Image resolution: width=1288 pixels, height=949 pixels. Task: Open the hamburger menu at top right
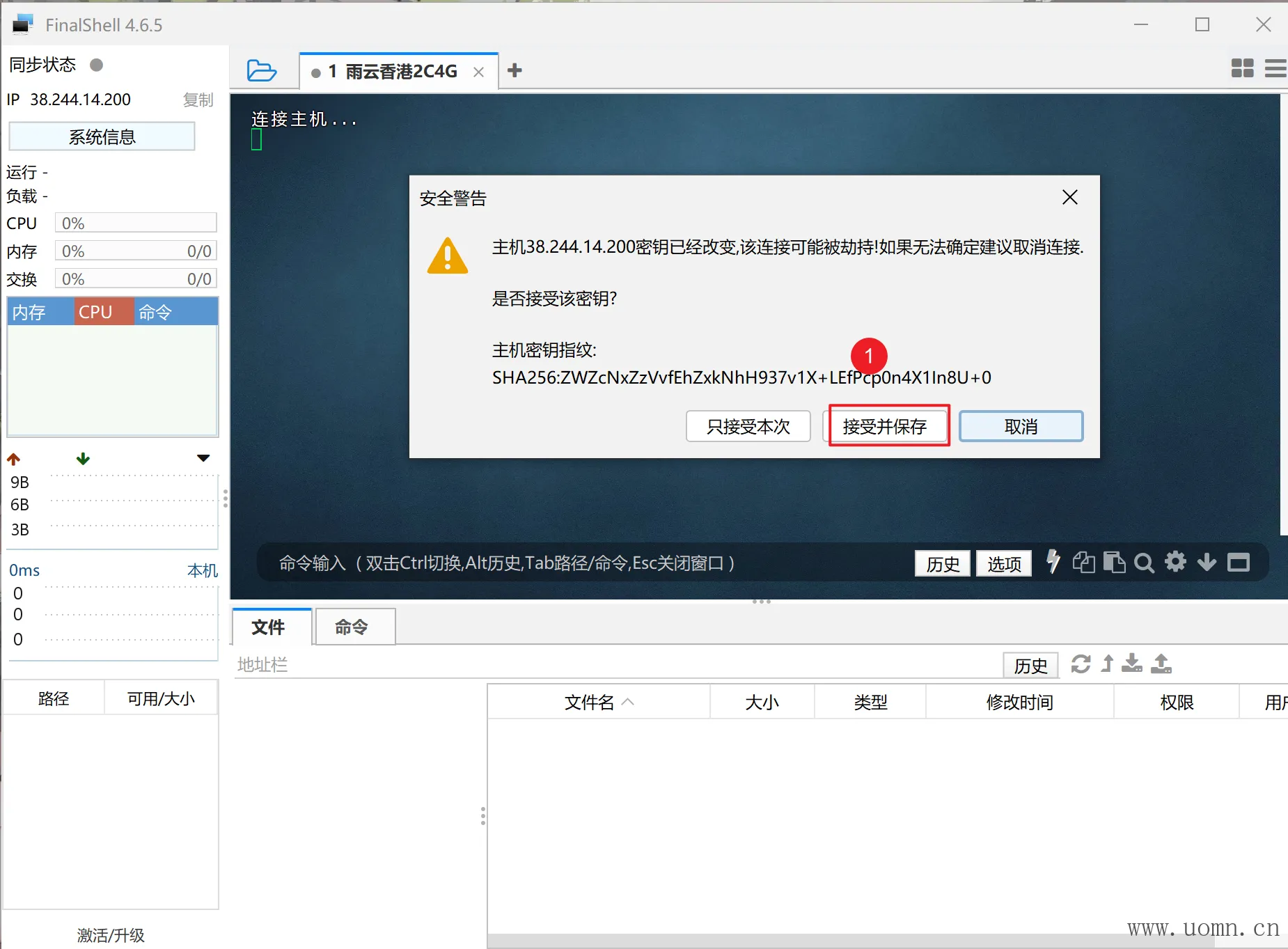click(1275, 68)
